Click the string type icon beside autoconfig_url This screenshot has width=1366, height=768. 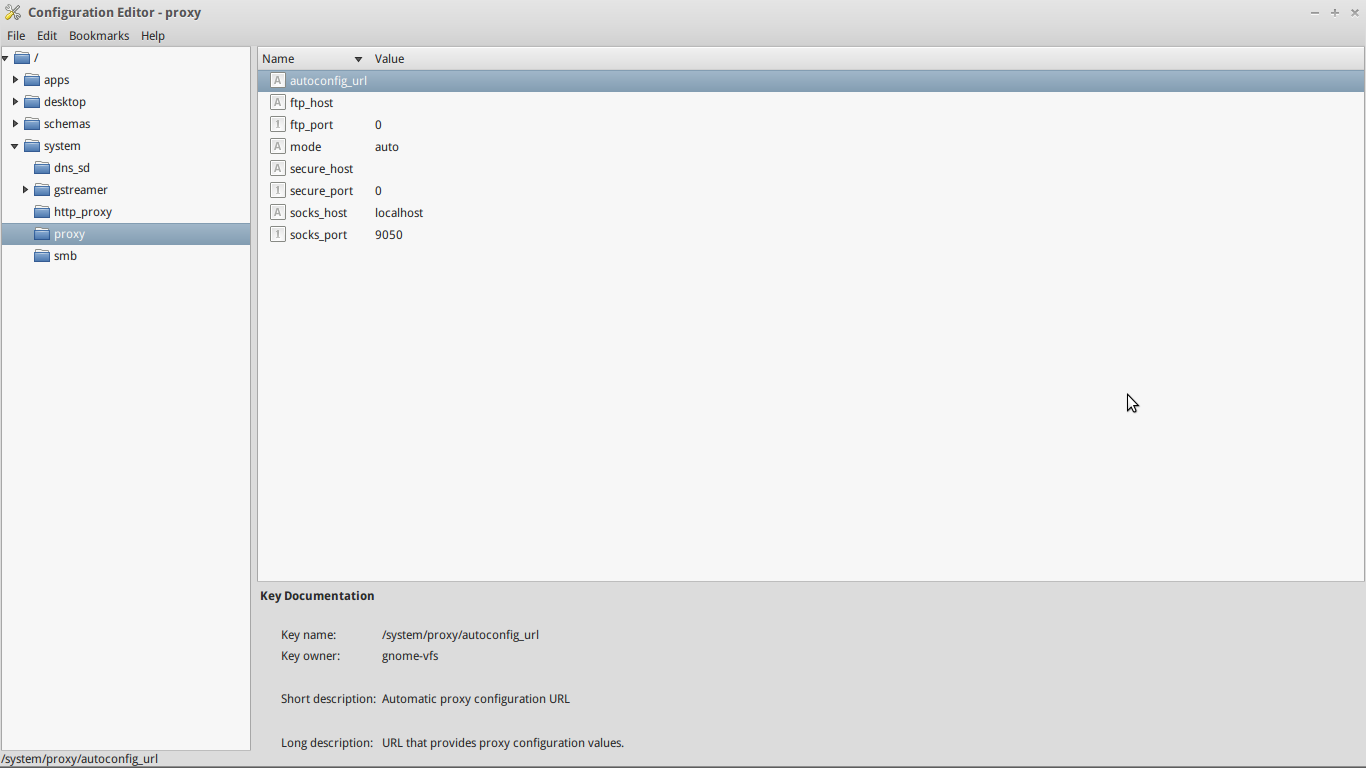[x=278, y=81]
